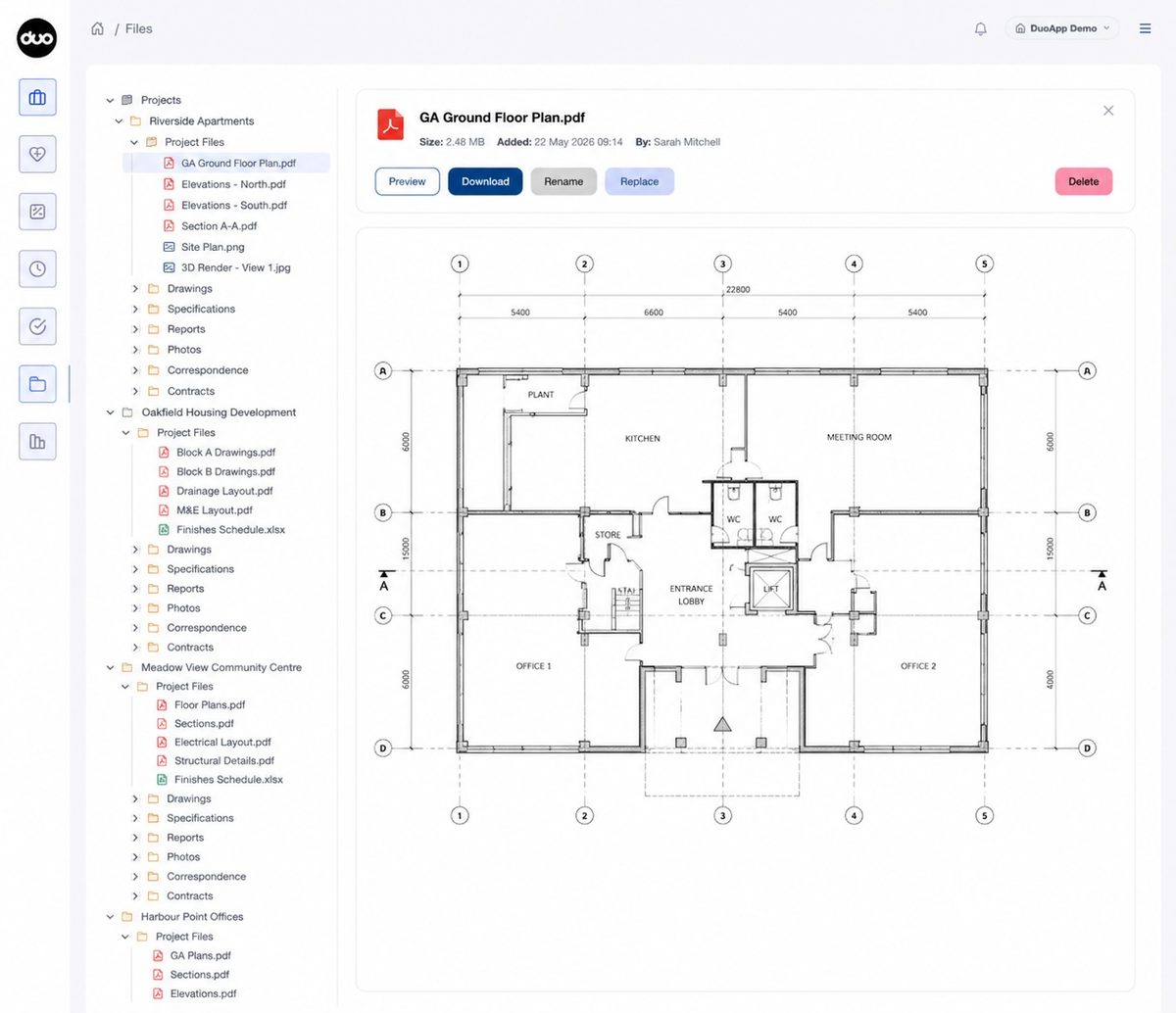Screen dimensions: 1176x1013
Task: Click PDF icon of GA Plans.pdf
Action: coord(158,956)
